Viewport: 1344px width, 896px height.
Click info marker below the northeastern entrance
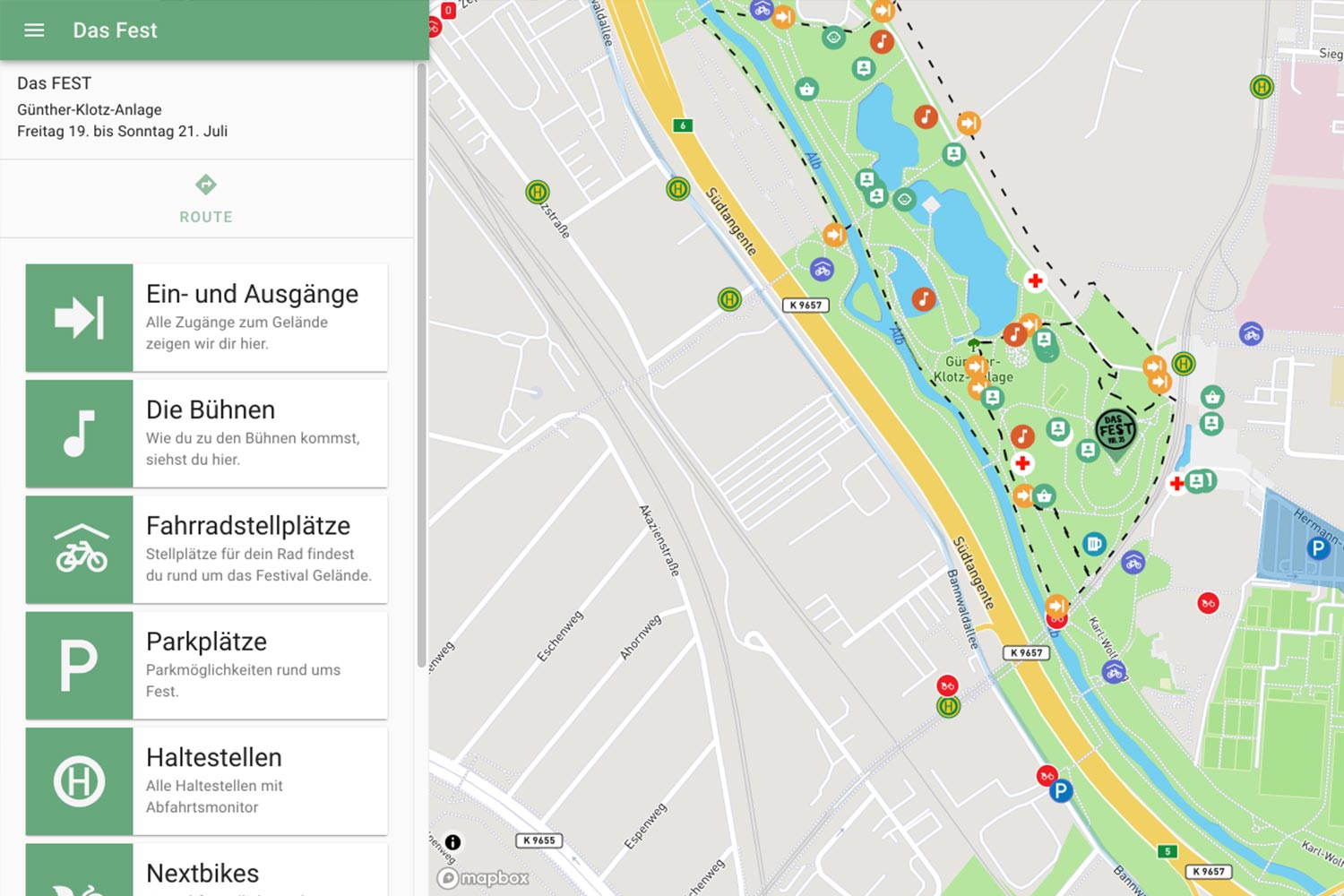coord(954,154)
